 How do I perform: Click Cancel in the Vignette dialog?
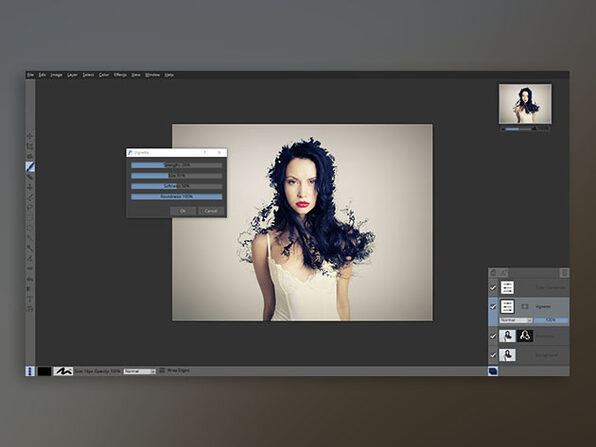tap(211, 211)
